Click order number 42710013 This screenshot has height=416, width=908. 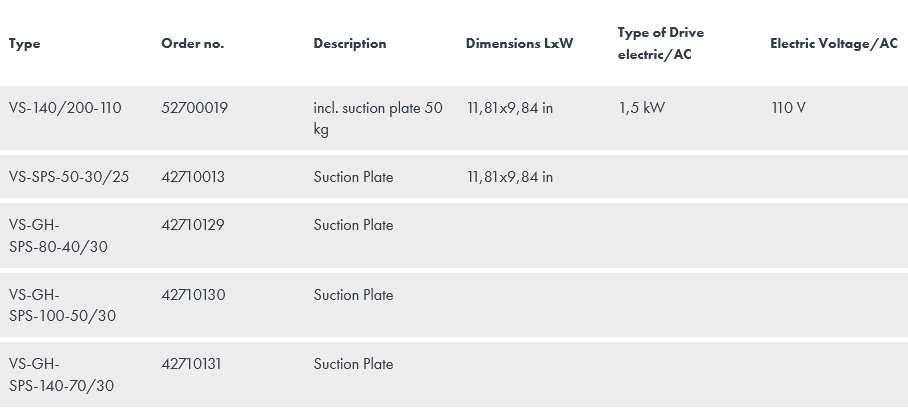point(193,177)
